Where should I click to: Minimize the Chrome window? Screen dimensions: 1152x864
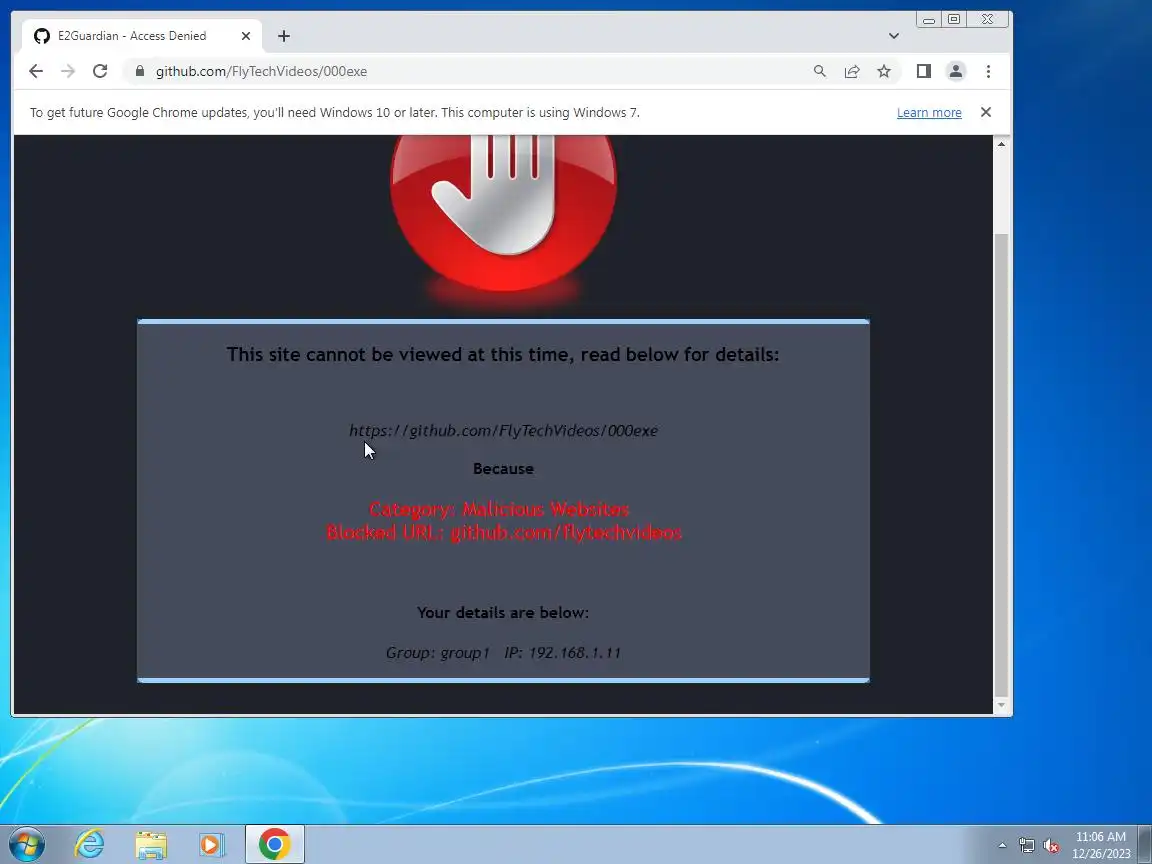(929, 20)
